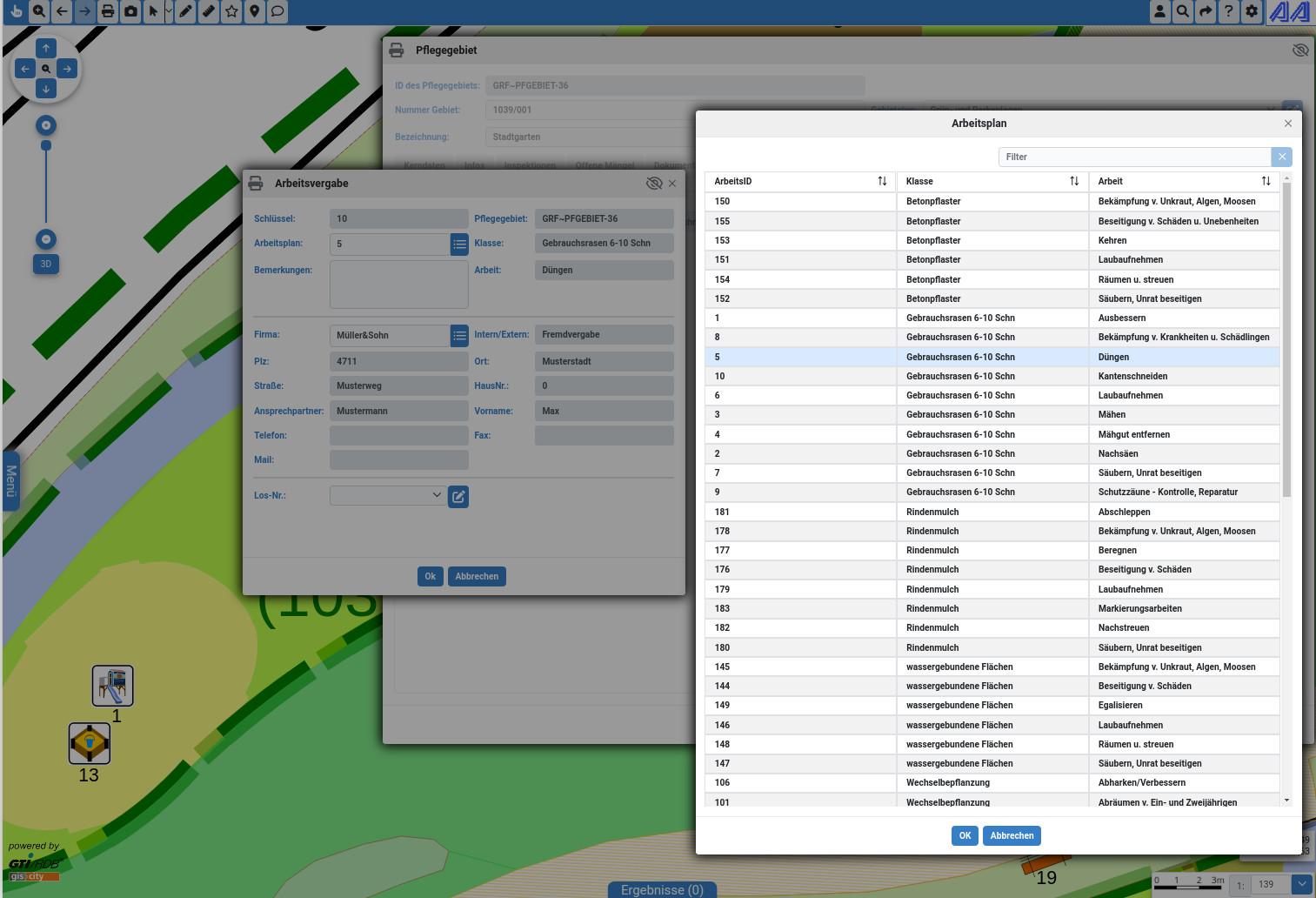Sort table by ArbeitsID column

[882, 181]
